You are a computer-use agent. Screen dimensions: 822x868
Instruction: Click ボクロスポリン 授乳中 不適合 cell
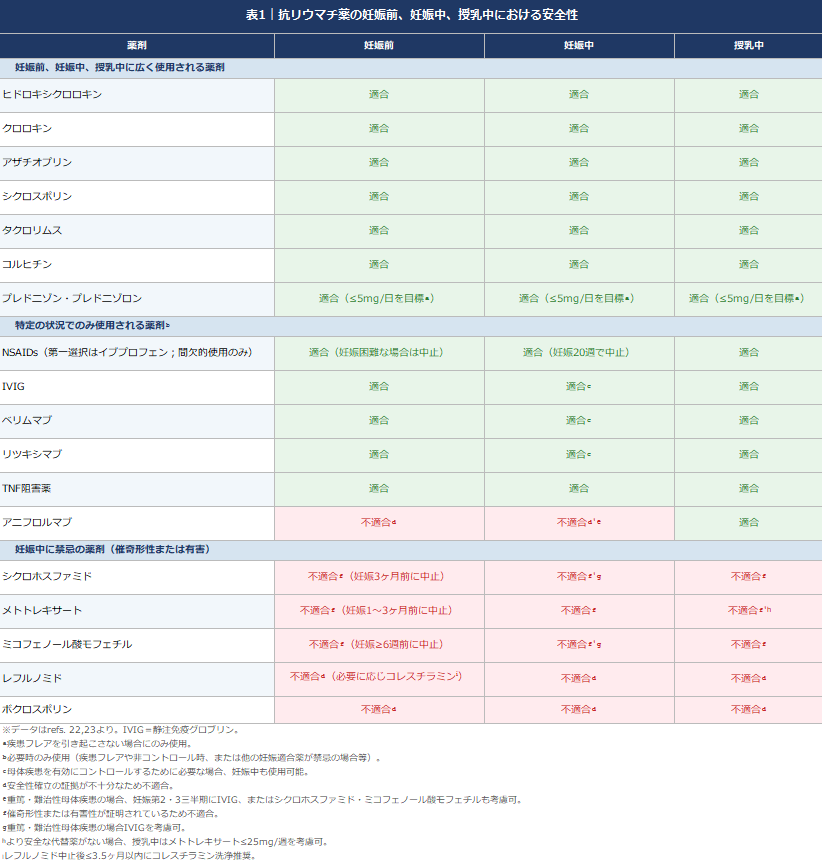(x=748, y=710)
